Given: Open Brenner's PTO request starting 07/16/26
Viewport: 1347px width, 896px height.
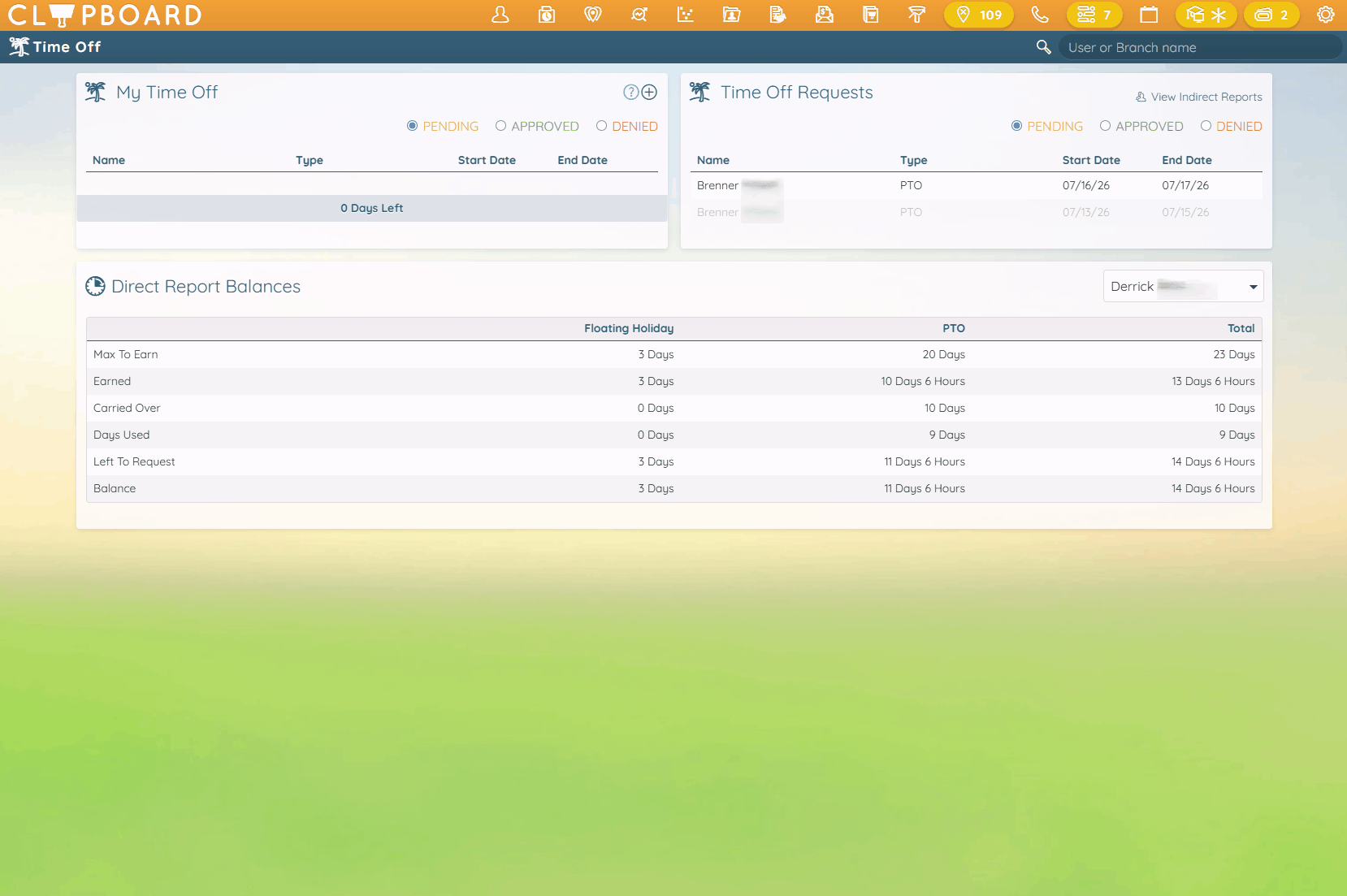Looking at the screenshot, I should click(977, 185).
